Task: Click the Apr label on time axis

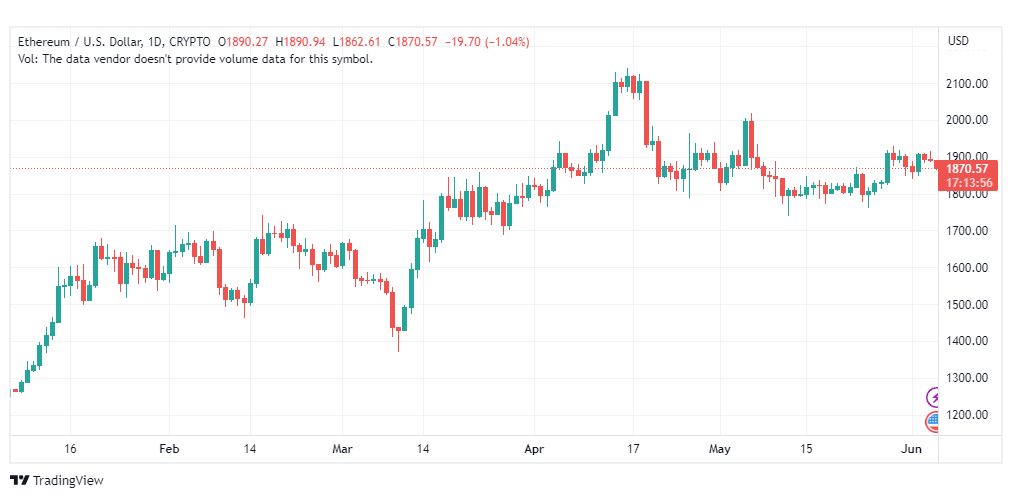Action: point(535,448)
